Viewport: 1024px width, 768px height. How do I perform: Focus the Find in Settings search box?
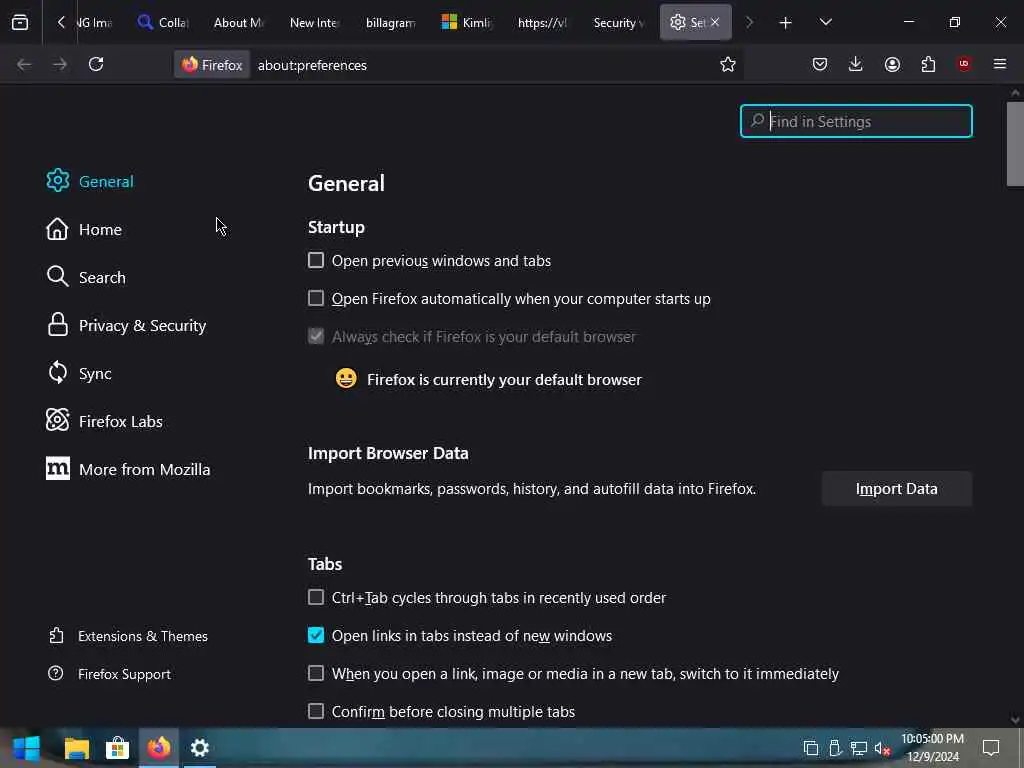[856, 121]
